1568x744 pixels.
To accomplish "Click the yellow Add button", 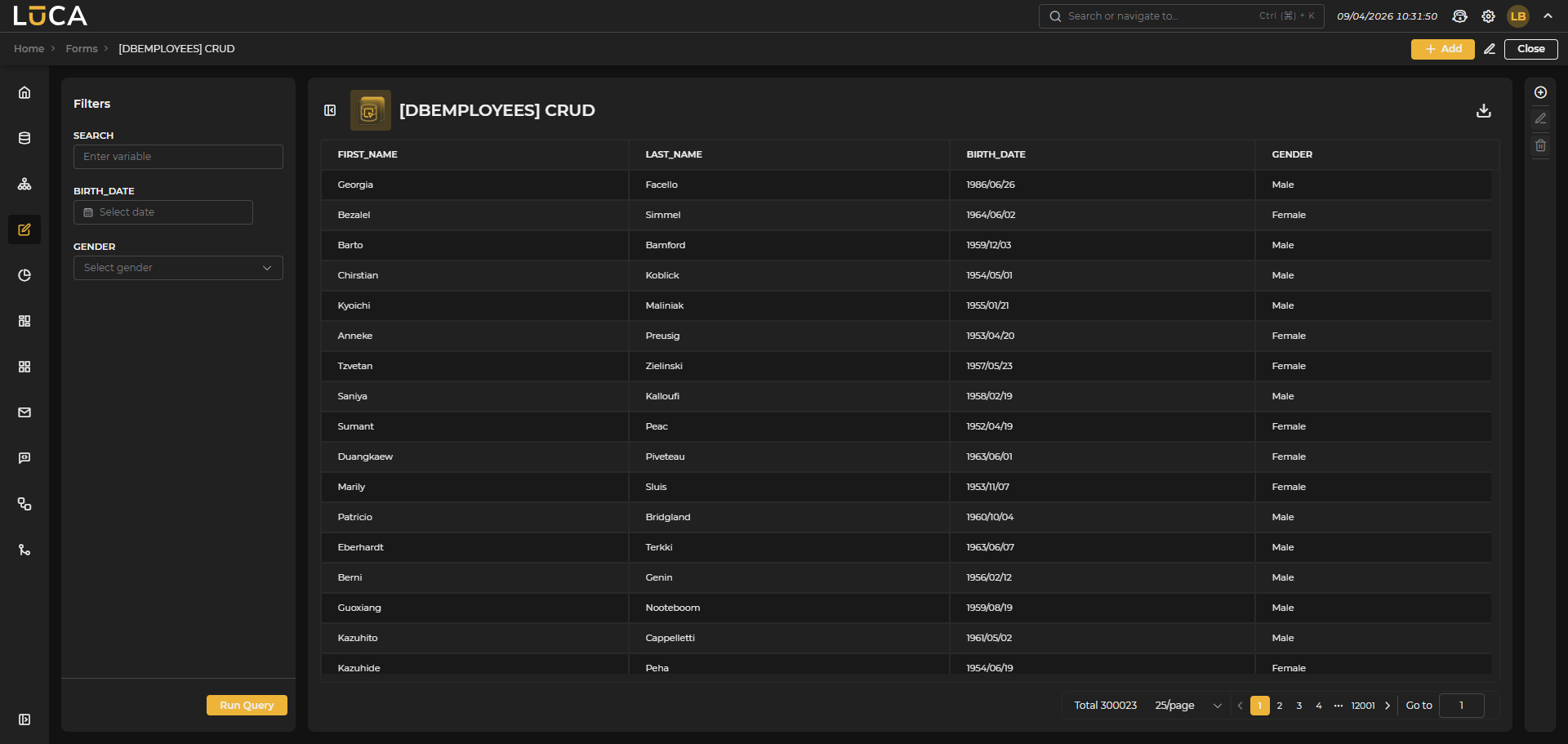I will tap(1442, 49).
